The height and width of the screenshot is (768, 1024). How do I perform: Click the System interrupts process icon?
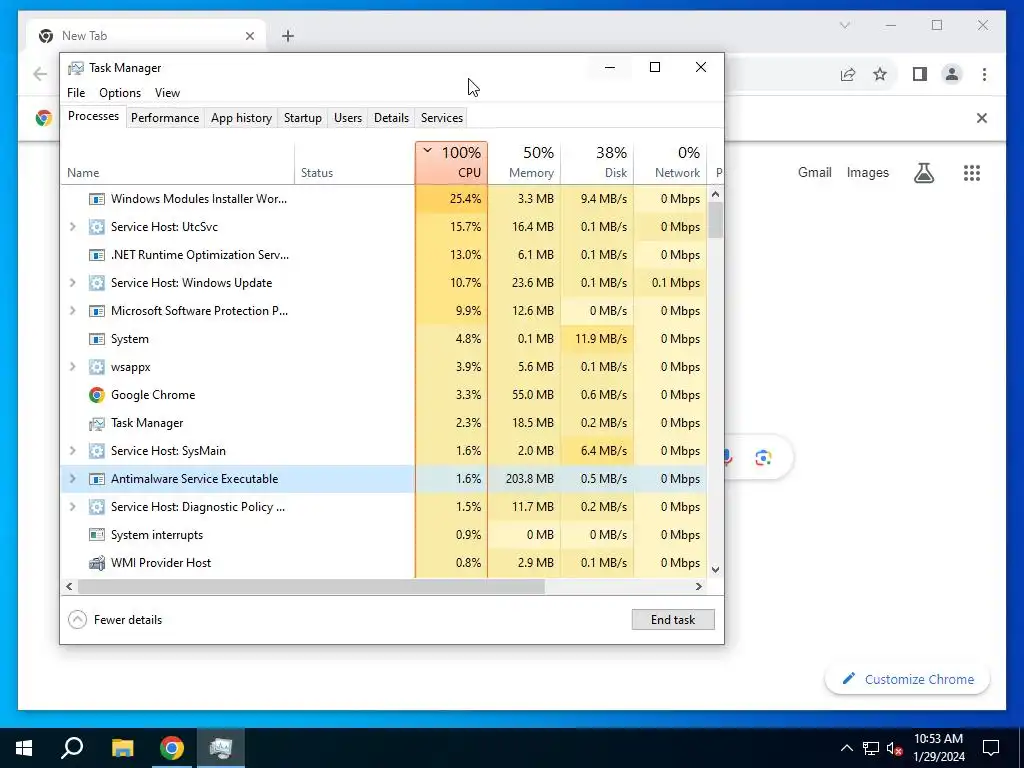(97, 535)
